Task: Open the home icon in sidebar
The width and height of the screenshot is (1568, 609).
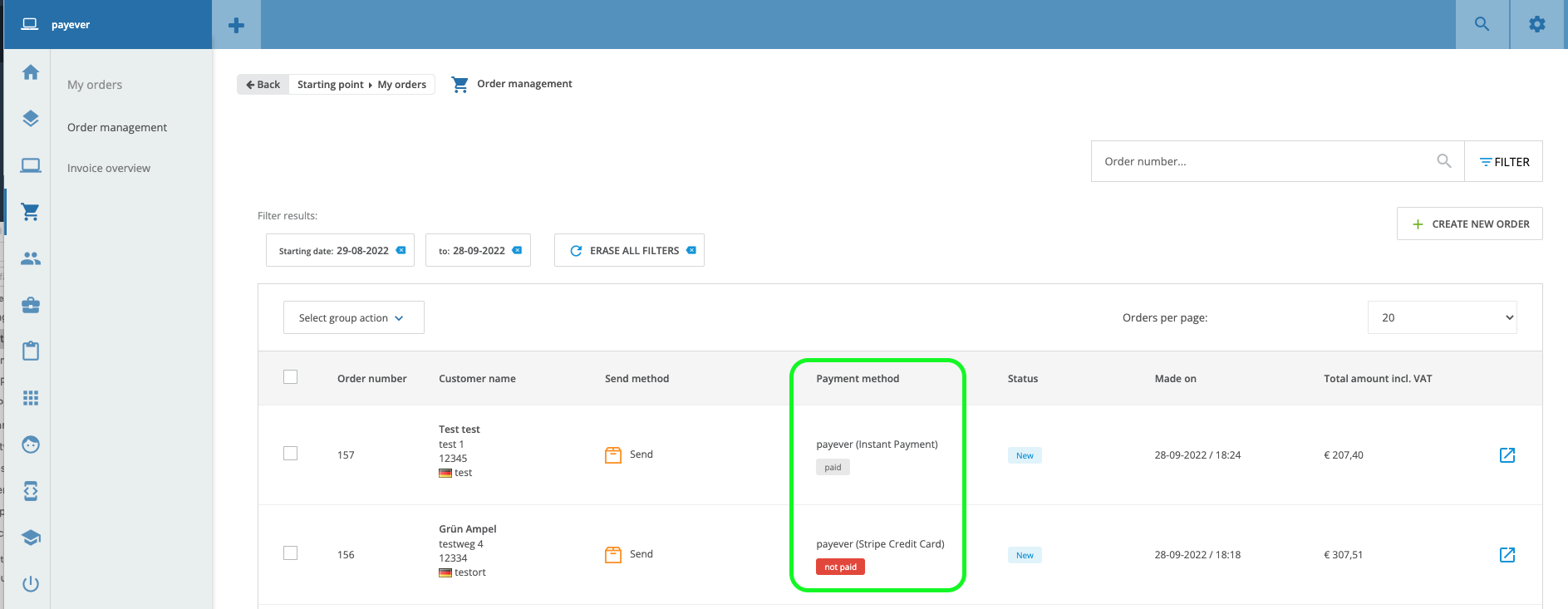Action: coord(31,72)
